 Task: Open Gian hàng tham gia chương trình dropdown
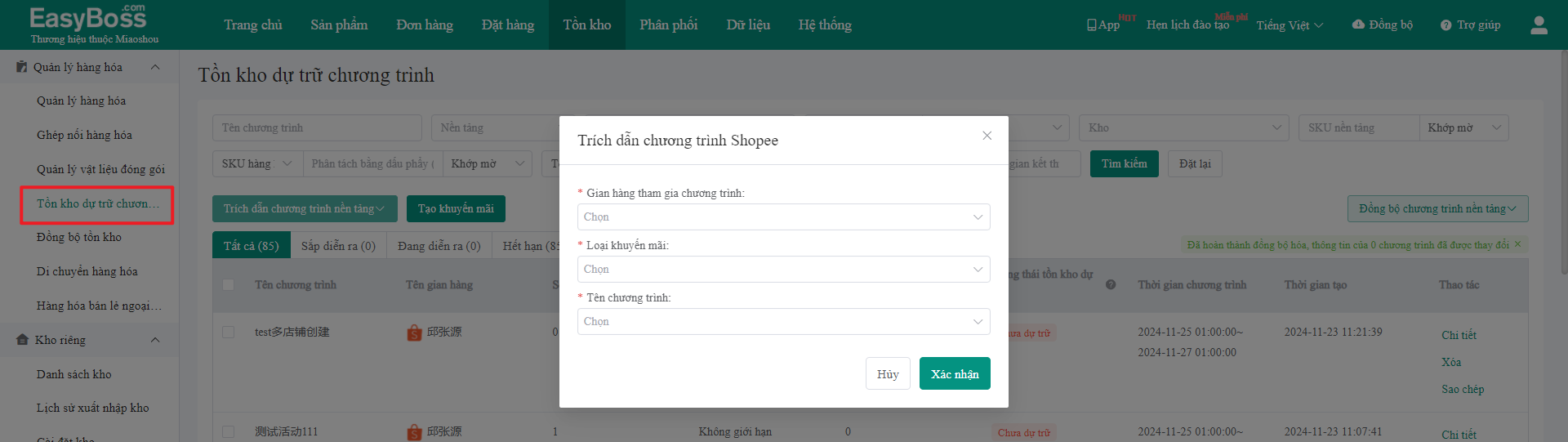(783, 217)
